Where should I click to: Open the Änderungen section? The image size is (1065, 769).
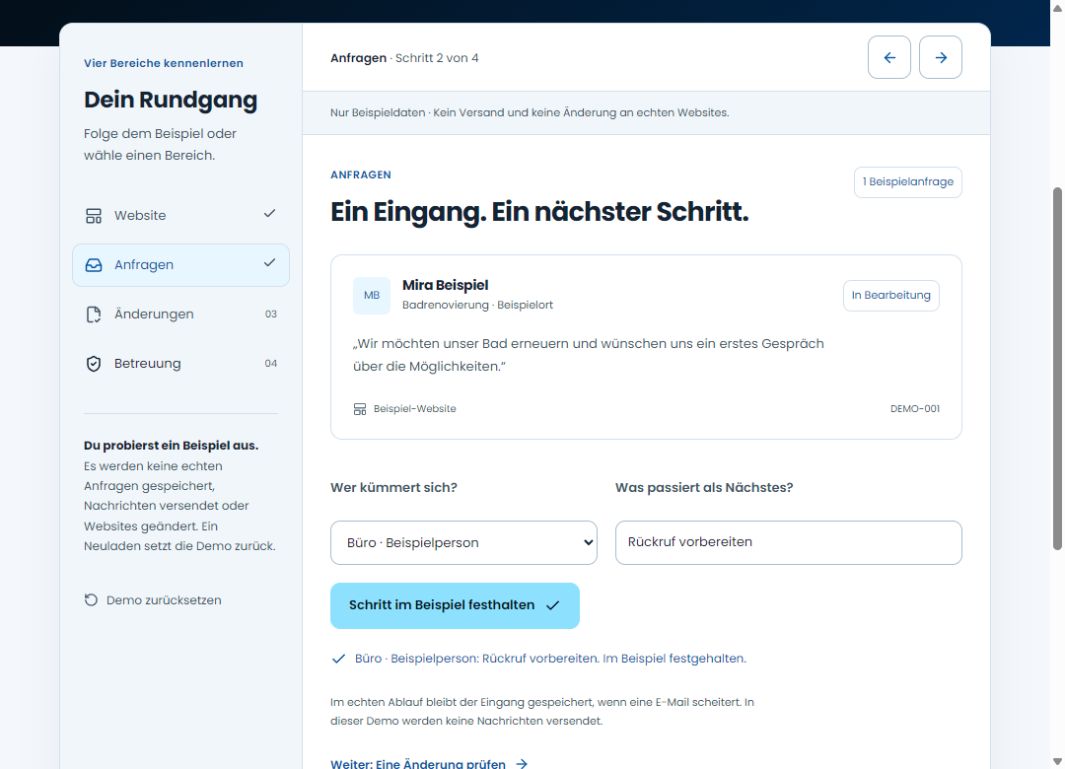pos(181,314)
